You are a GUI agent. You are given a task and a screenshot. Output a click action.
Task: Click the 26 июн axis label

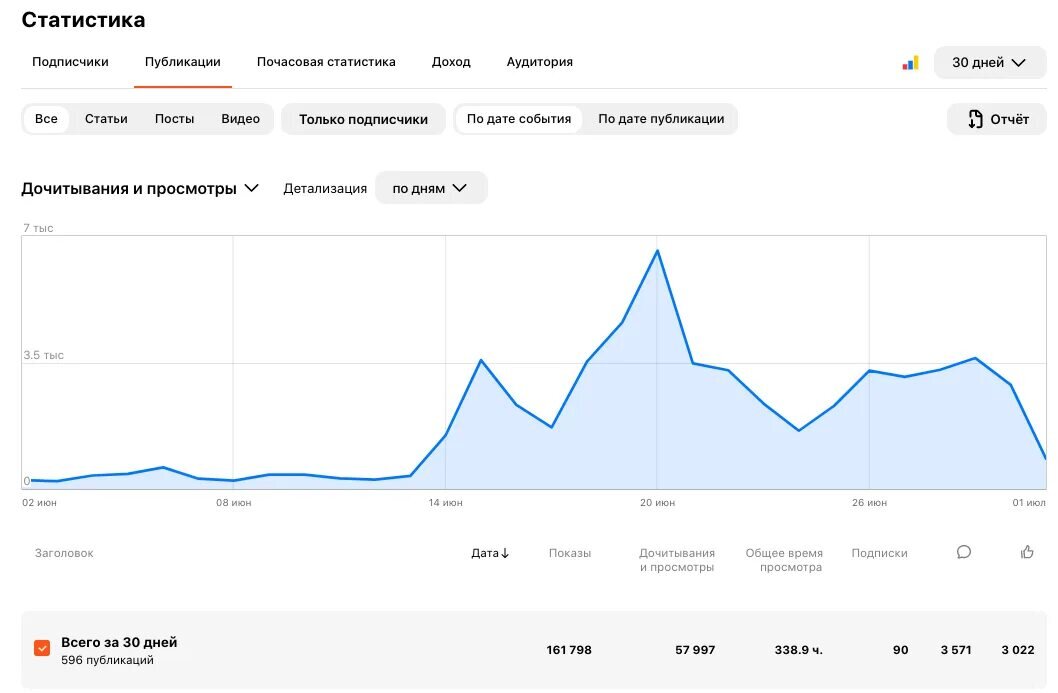(869, 503)
